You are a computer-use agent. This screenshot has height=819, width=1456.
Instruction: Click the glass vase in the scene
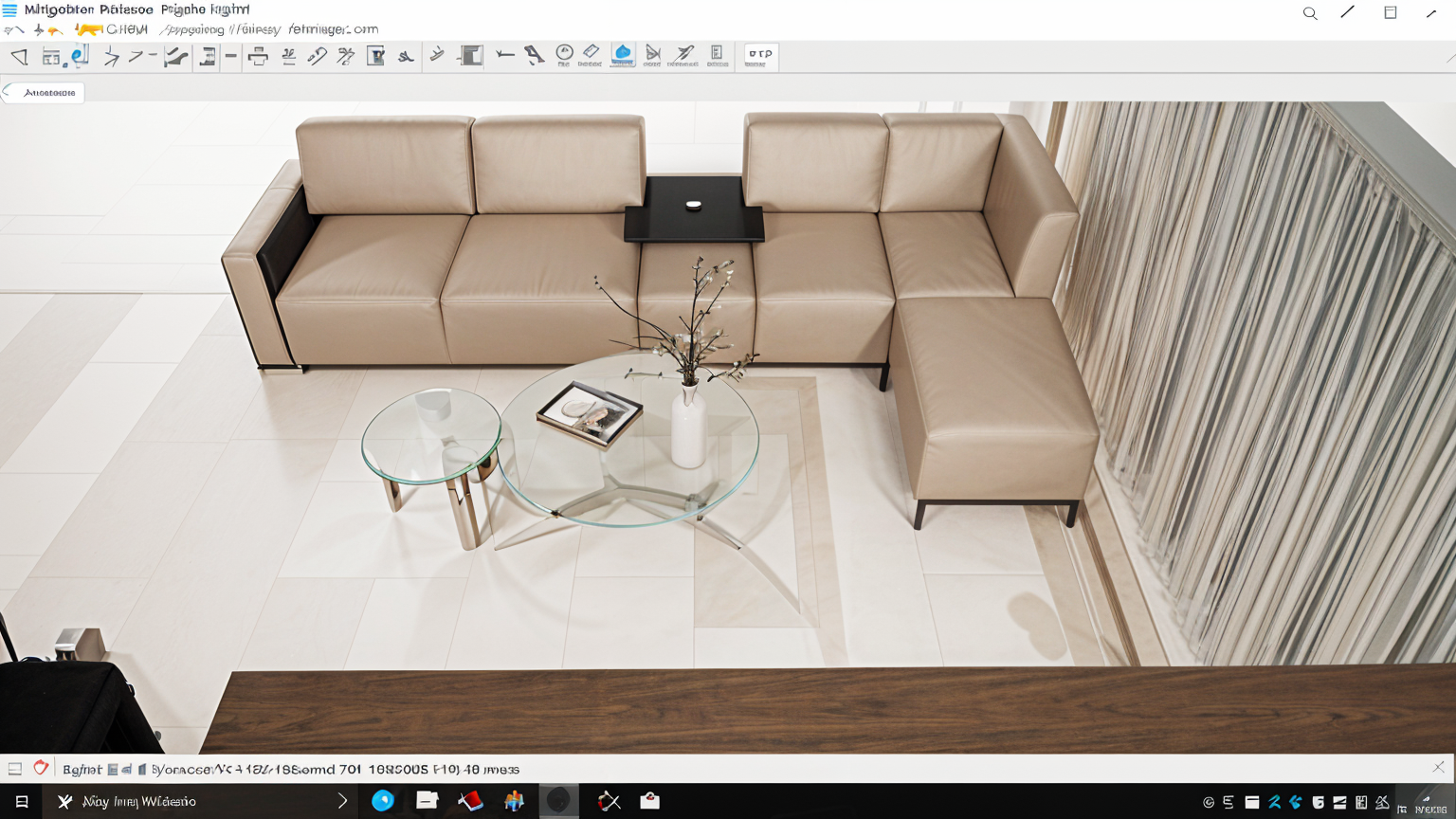pos(688,427)
